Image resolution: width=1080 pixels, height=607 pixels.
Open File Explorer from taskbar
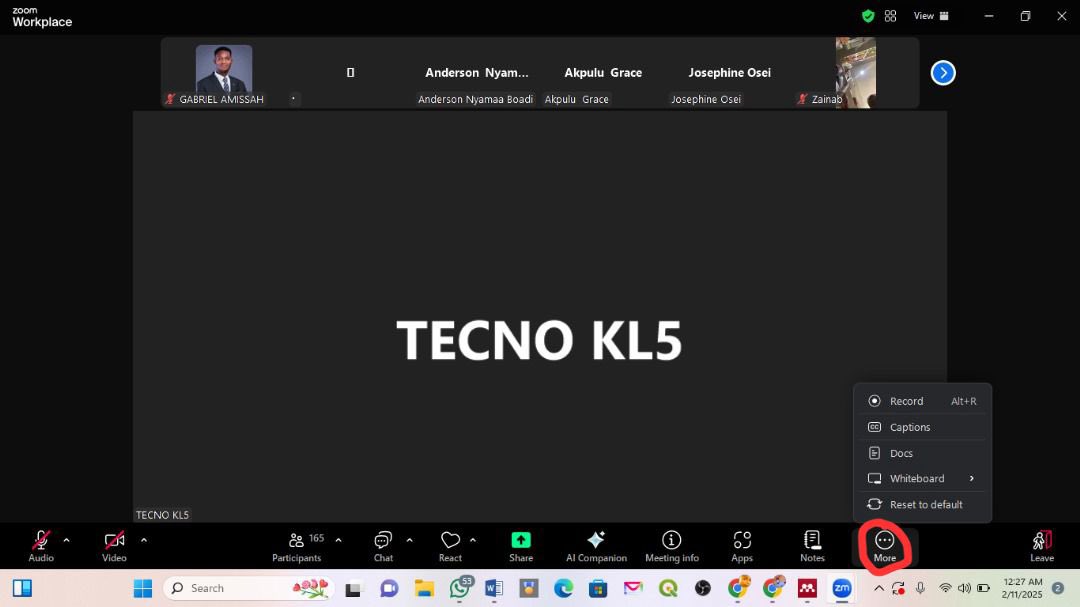point(424,588)
